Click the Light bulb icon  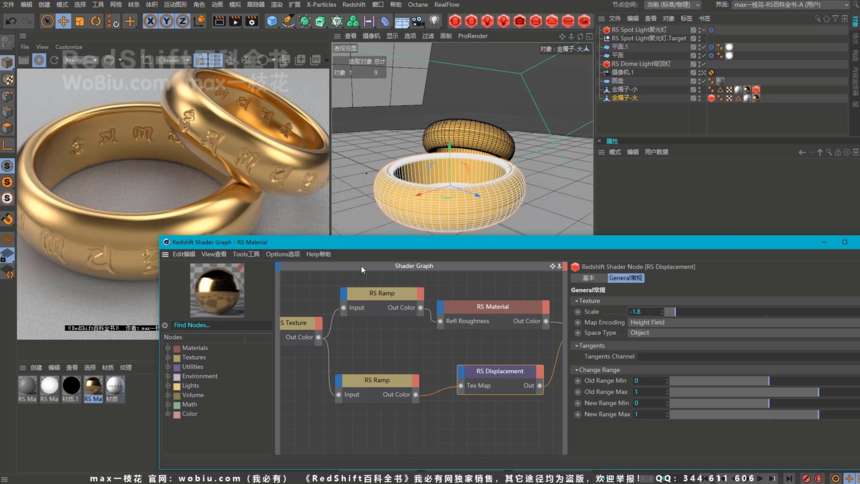(x=434, y=21)
